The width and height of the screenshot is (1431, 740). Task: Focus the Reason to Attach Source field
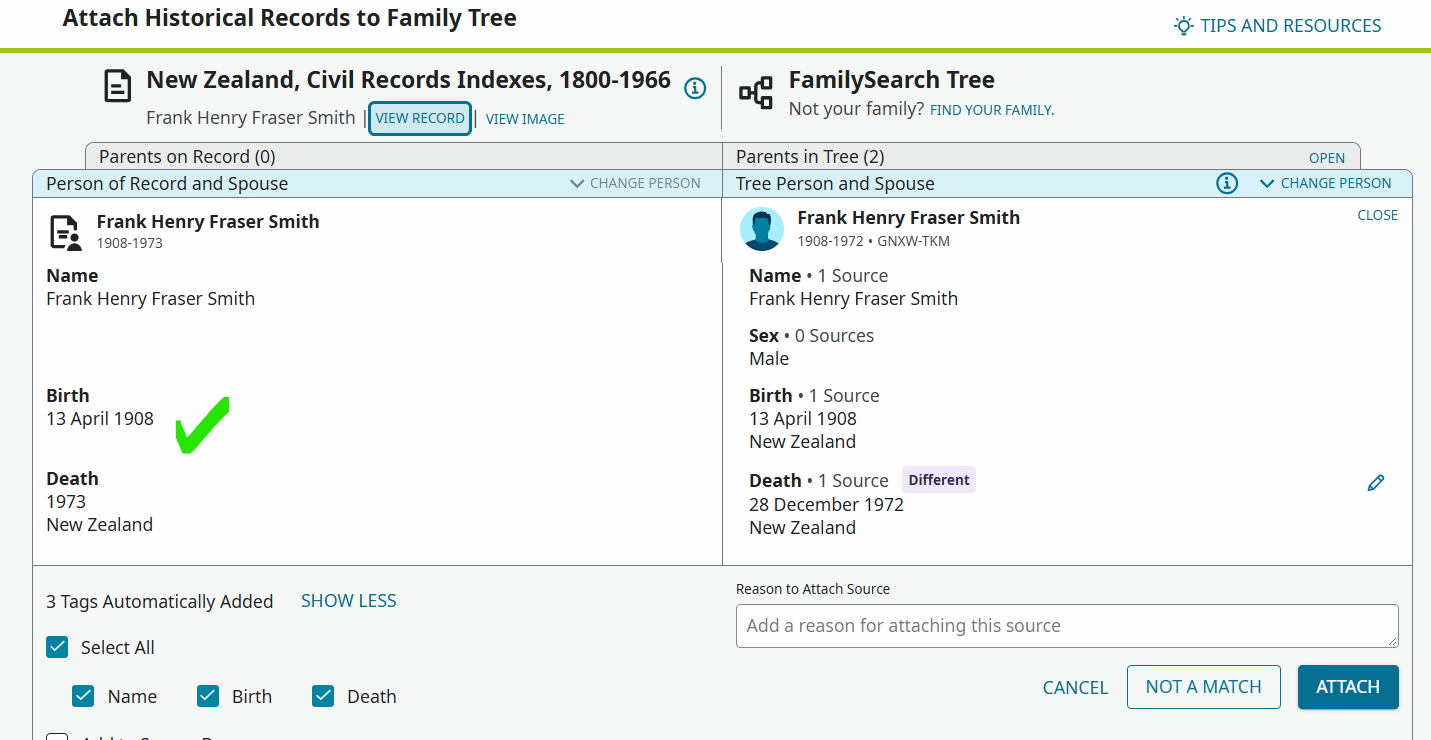(x=1067, y=626)
